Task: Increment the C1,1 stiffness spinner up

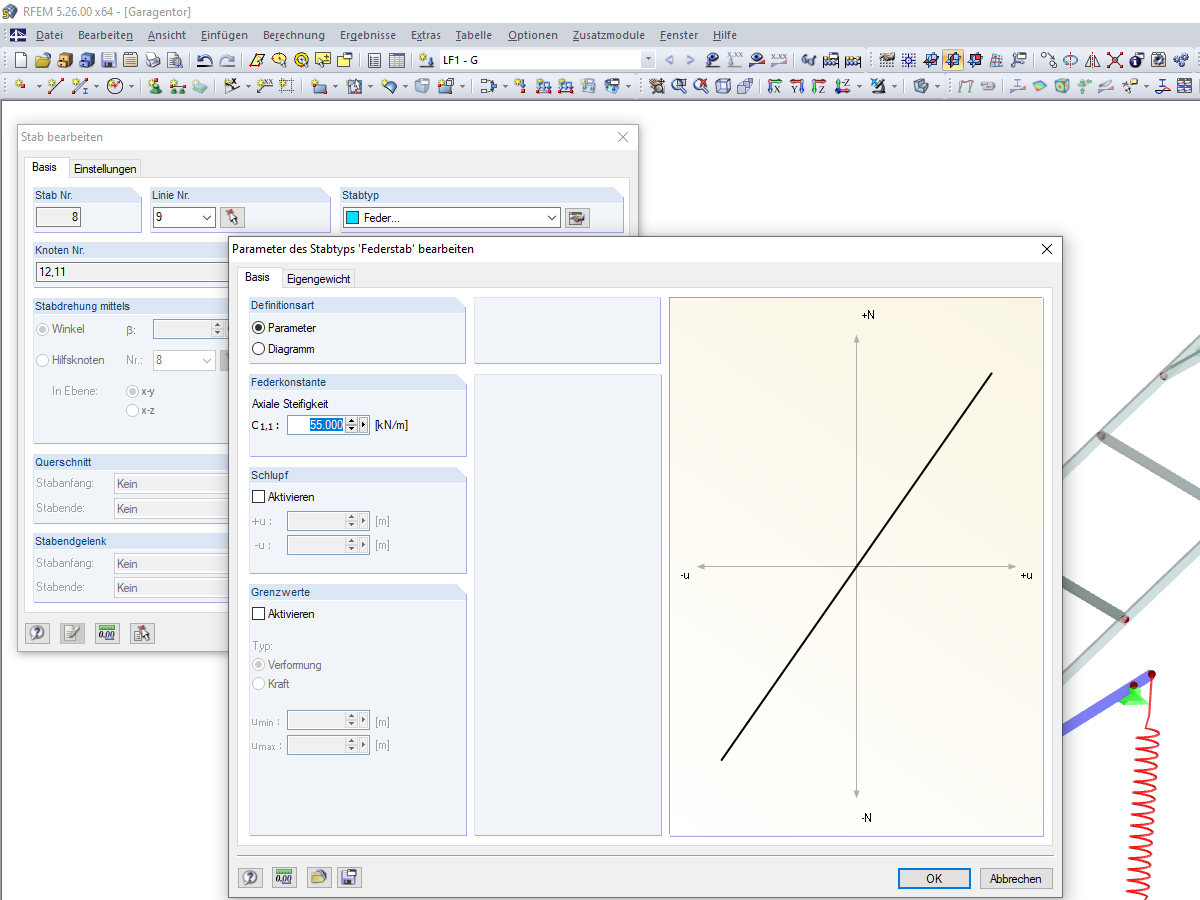Action: 351,421
